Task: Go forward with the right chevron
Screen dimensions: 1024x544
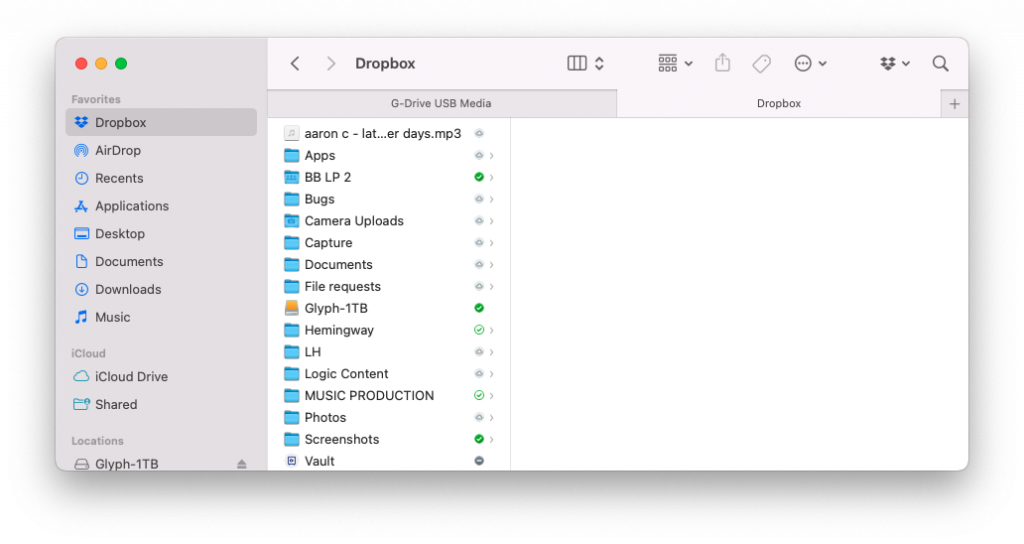Action: pos(330,63)
